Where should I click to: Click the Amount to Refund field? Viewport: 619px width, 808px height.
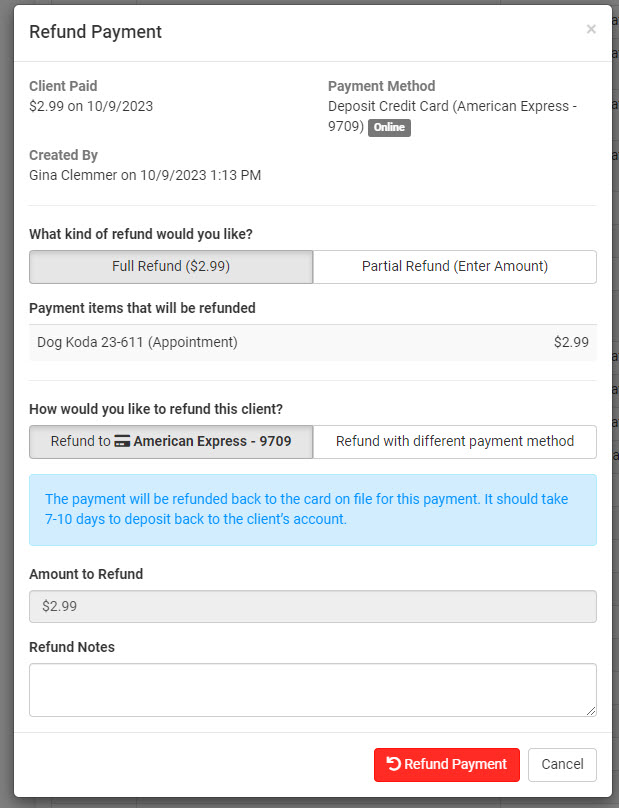(312, 606)
